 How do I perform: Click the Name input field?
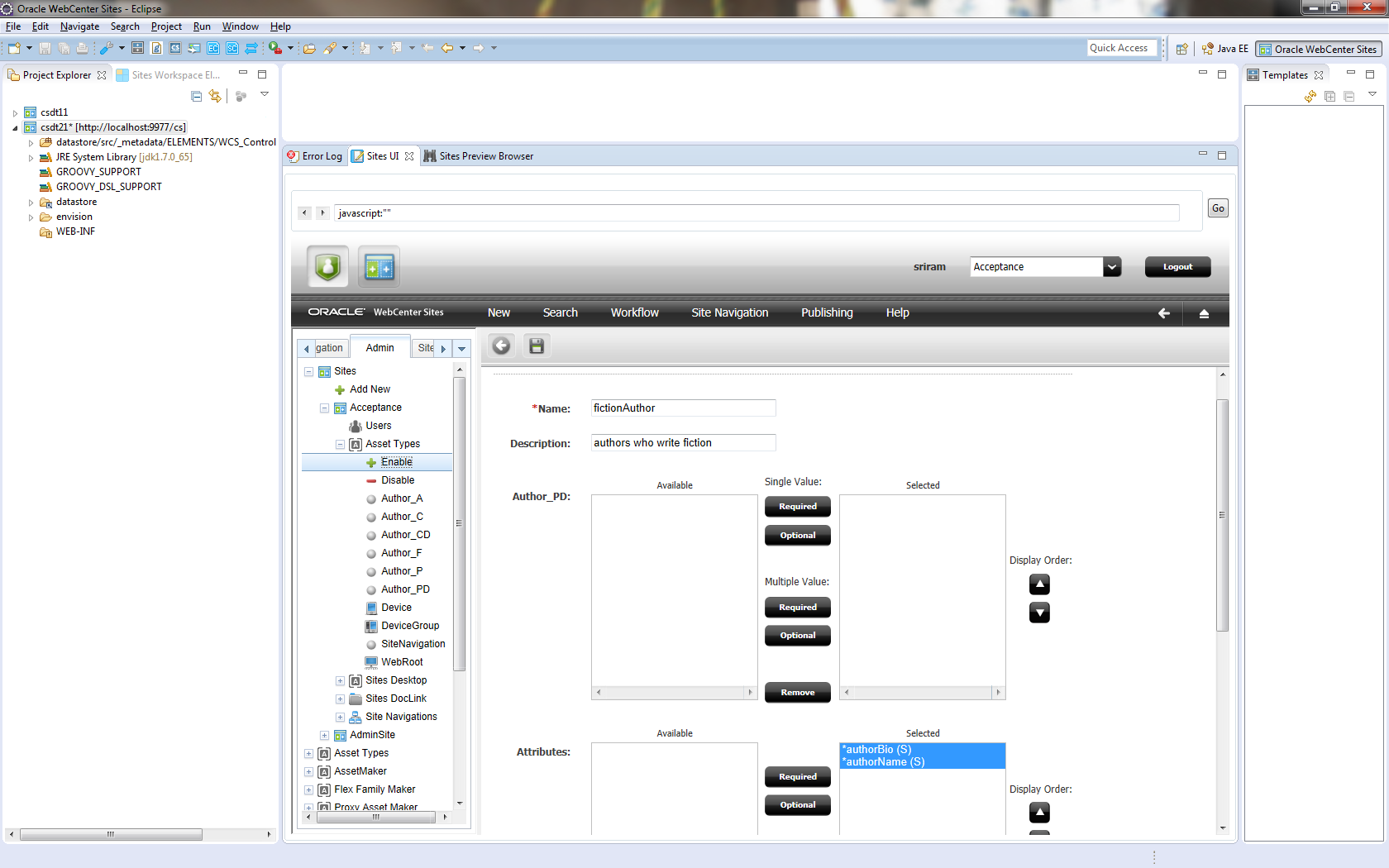point(684,408)
